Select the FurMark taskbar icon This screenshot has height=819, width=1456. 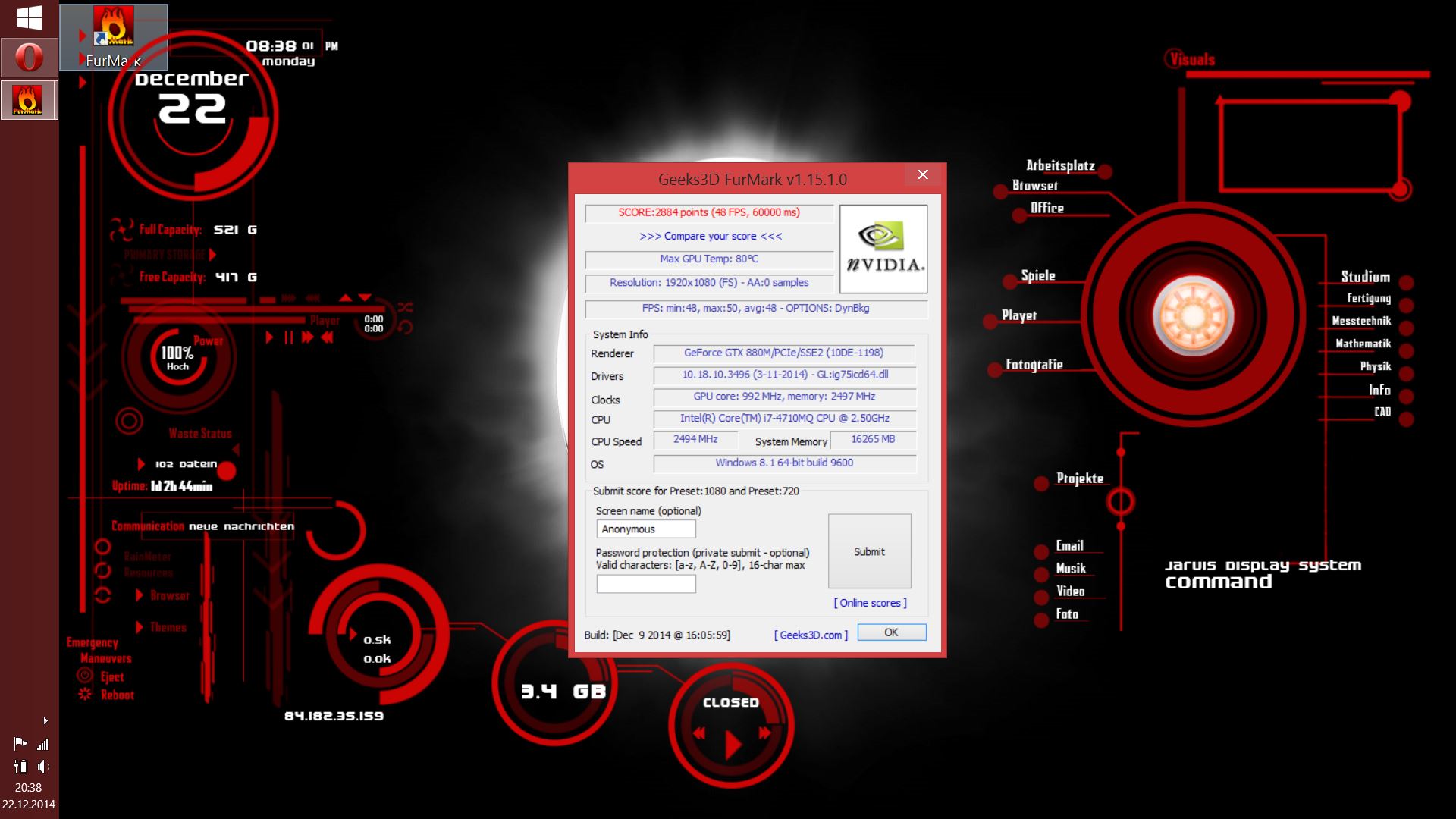28,100
